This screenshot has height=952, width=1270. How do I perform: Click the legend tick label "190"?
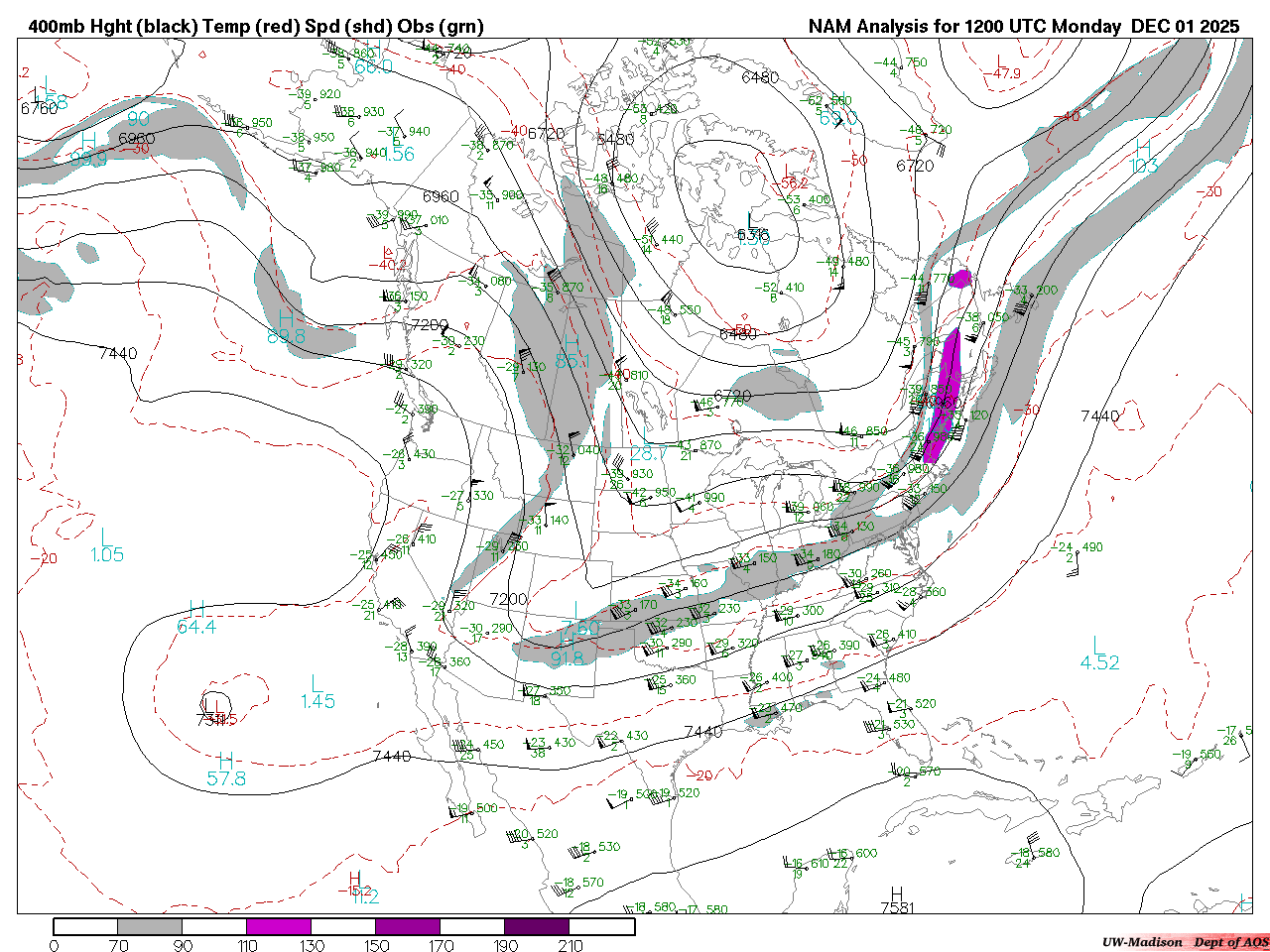[x=505, y=945]
